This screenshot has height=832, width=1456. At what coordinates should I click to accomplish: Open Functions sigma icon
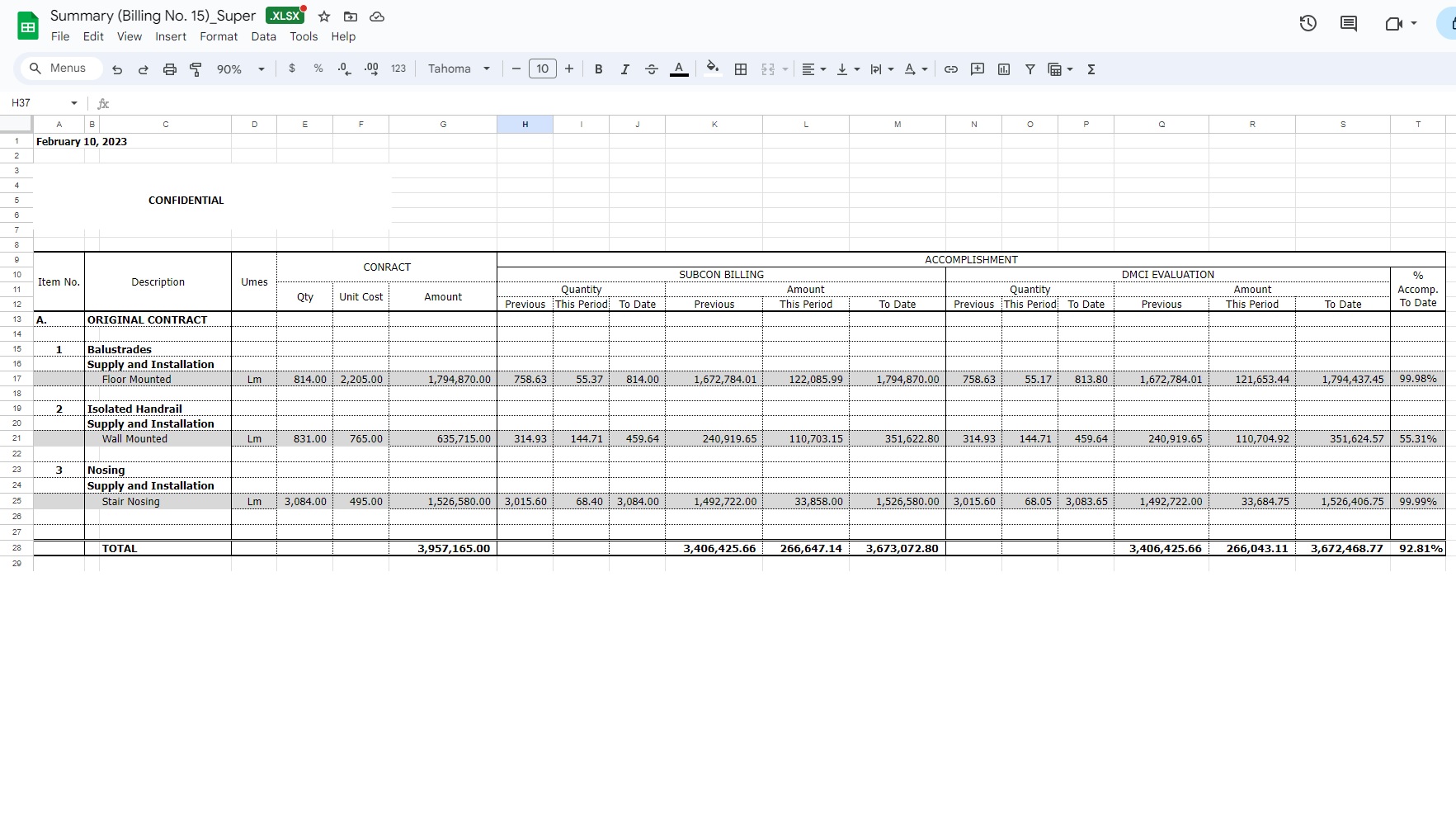coord(1091,69)
